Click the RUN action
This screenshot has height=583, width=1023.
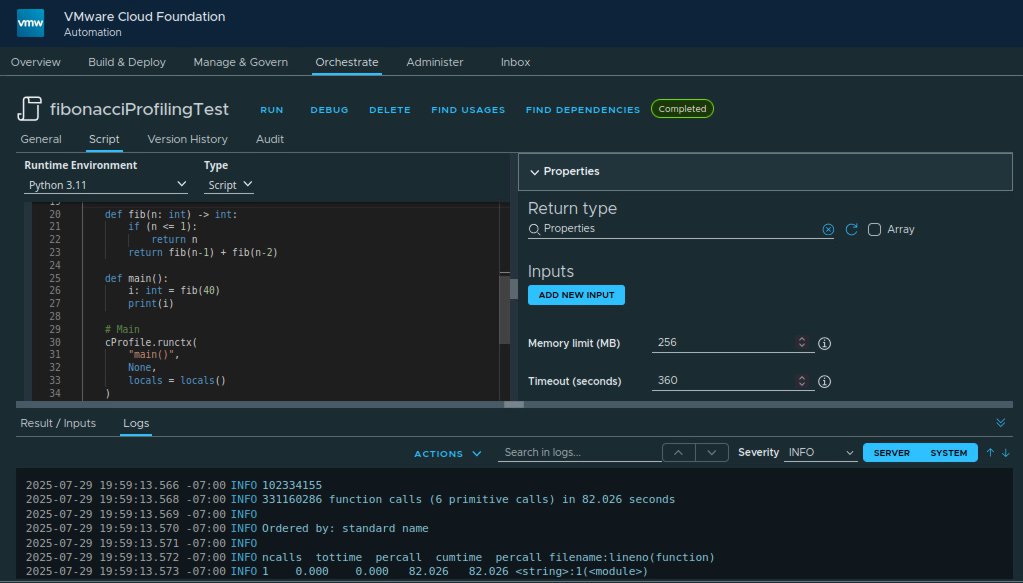coord(271,110)
